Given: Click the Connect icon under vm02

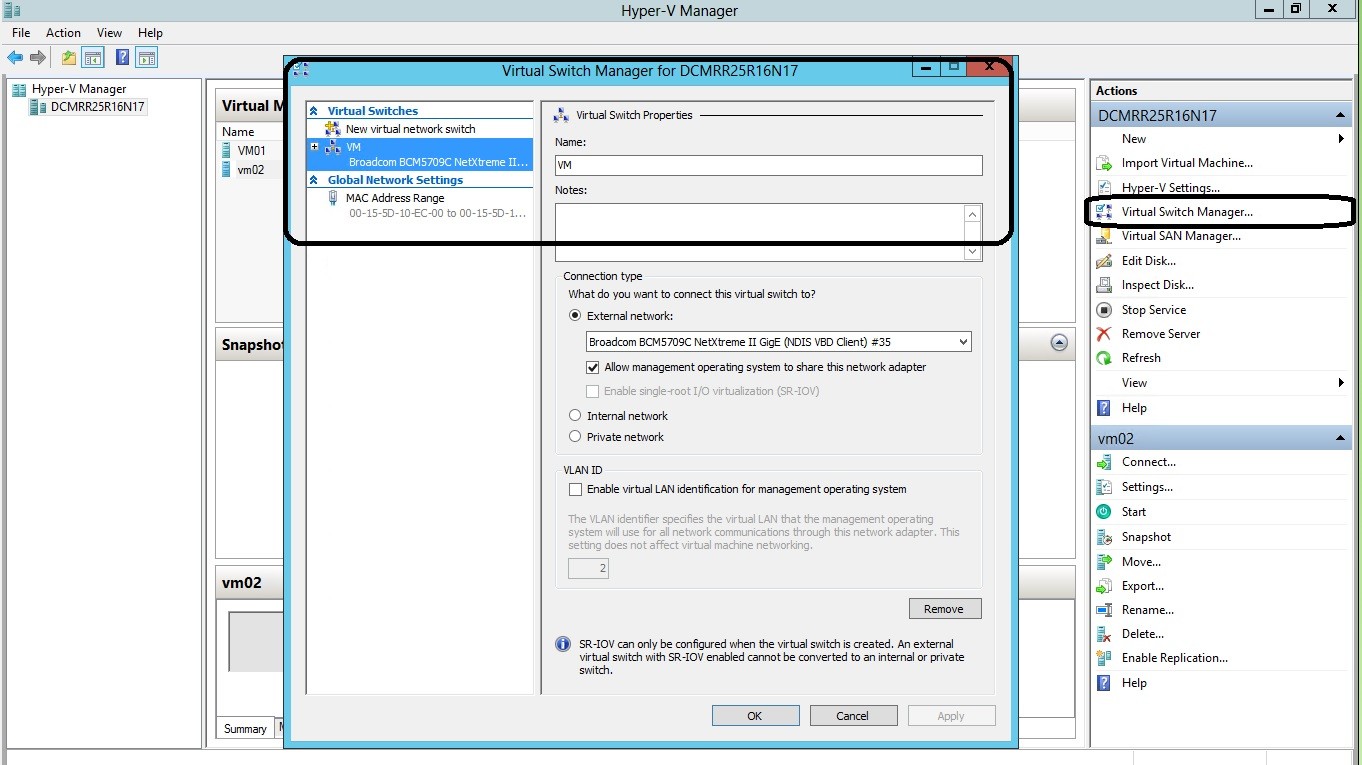Looking at the screenshot, I should 1104,462.
